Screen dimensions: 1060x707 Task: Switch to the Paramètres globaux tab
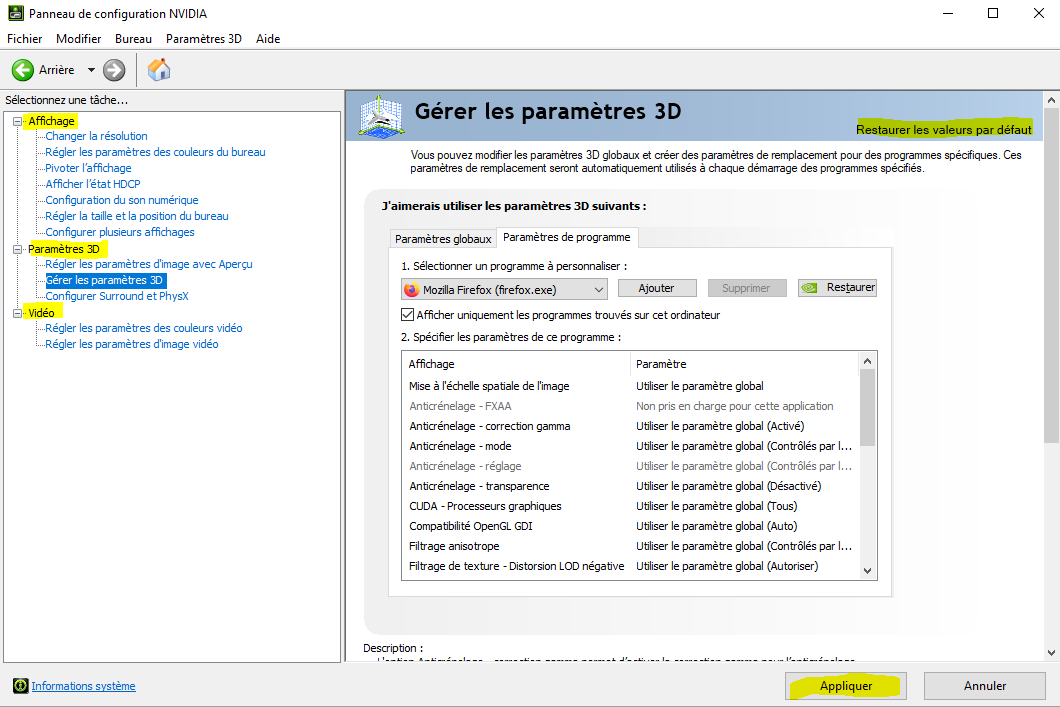click(443, 239)
